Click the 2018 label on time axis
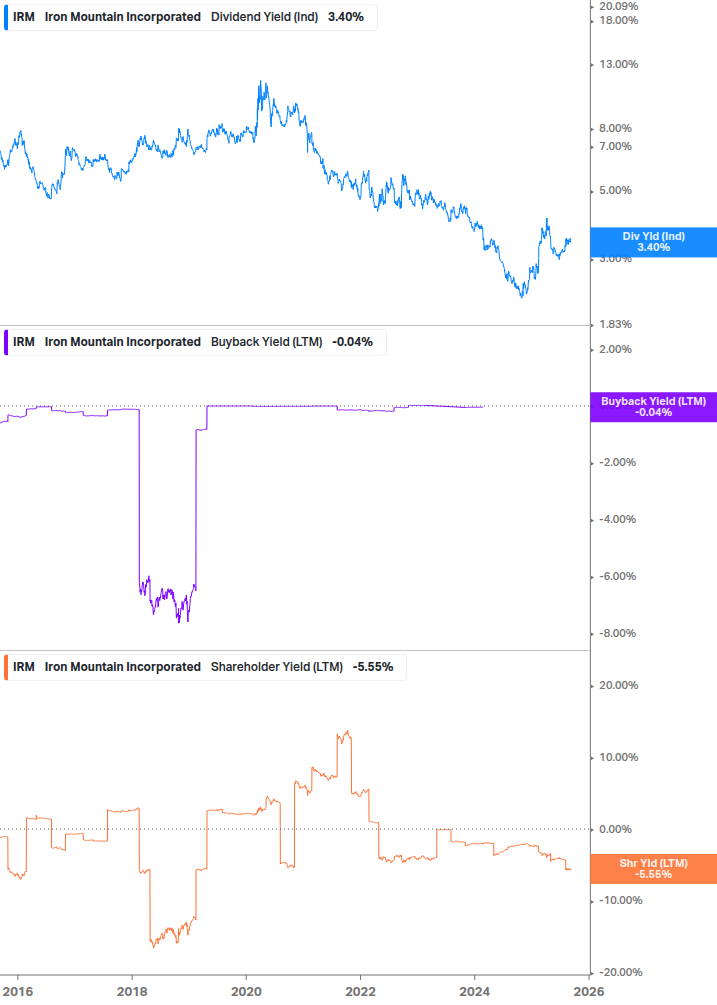The height and width of the screenshot is (1005, 717). coord(132,992)
